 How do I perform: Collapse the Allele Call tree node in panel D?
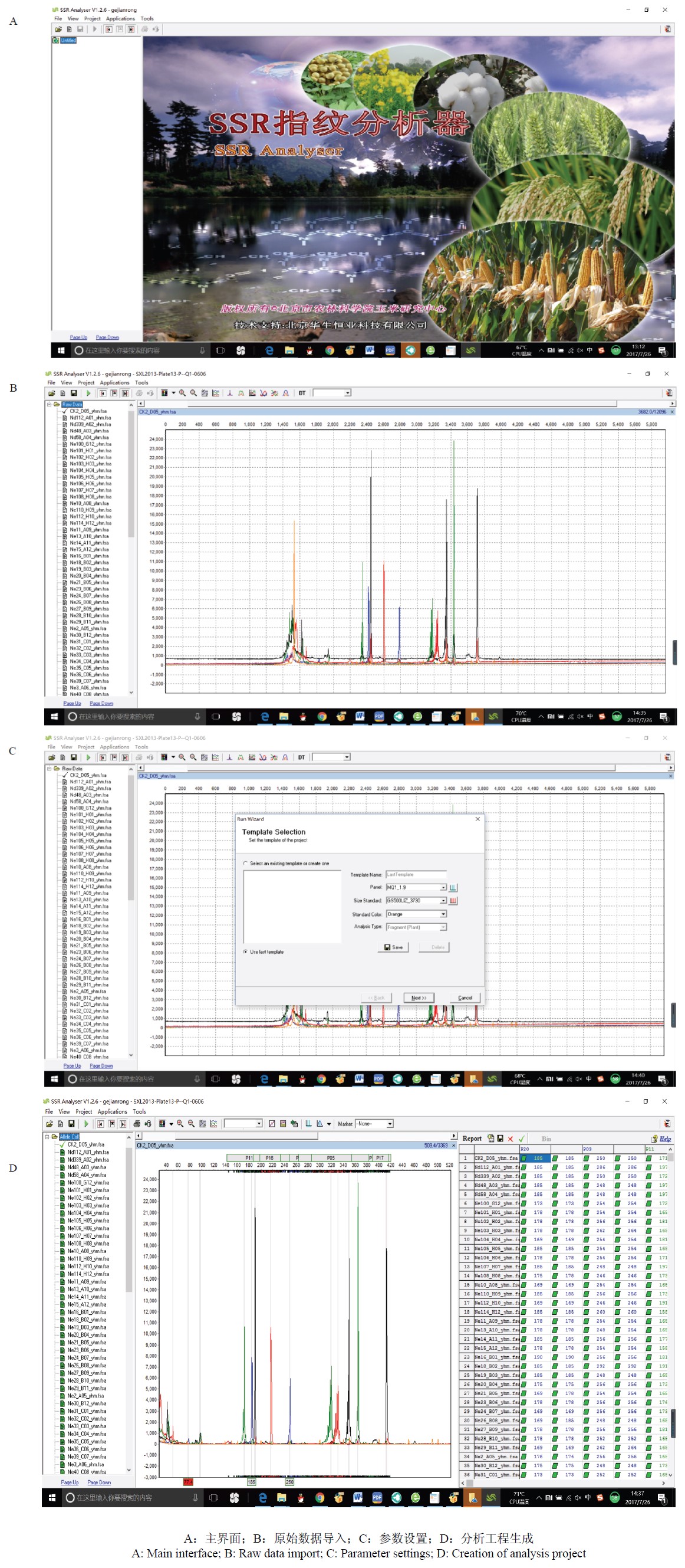47,1136
